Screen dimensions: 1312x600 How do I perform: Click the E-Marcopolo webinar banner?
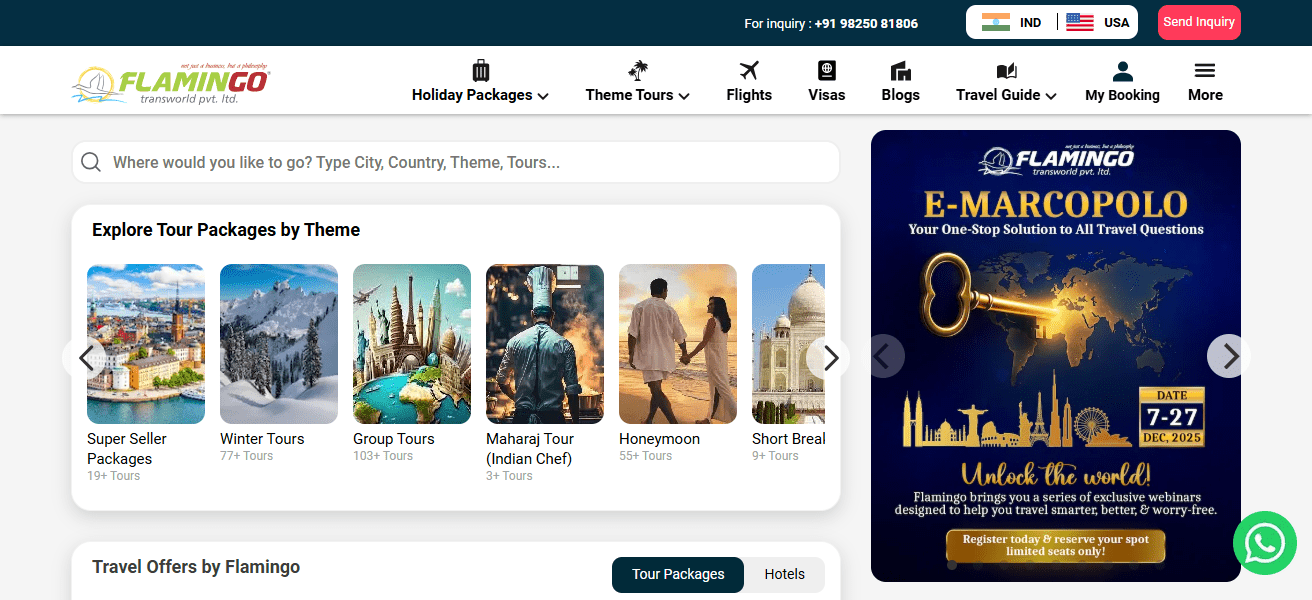coord(1056,356)
